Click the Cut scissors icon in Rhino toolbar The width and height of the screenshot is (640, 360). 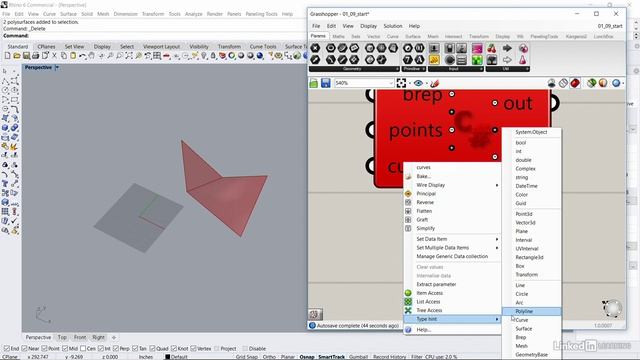click(54, 56)
